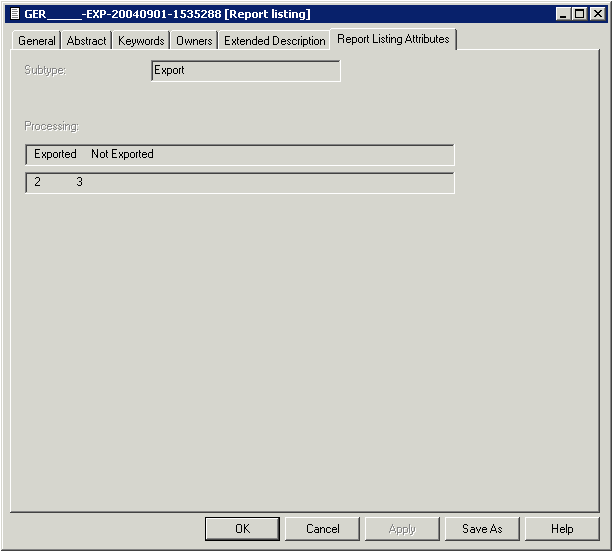Click the Subtype field containing Export
This screenshot has height=551, width=612.
(245, 71)
